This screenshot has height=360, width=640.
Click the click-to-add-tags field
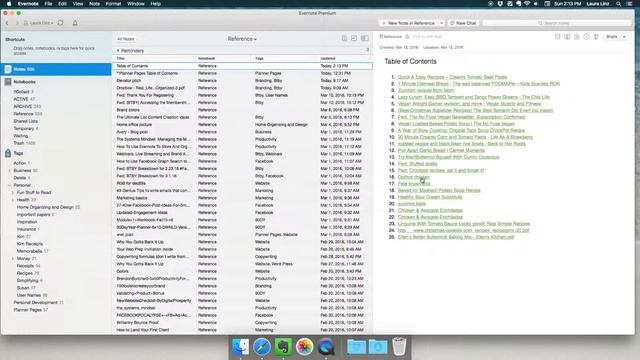pyautogui.click(x=427, y=37)
